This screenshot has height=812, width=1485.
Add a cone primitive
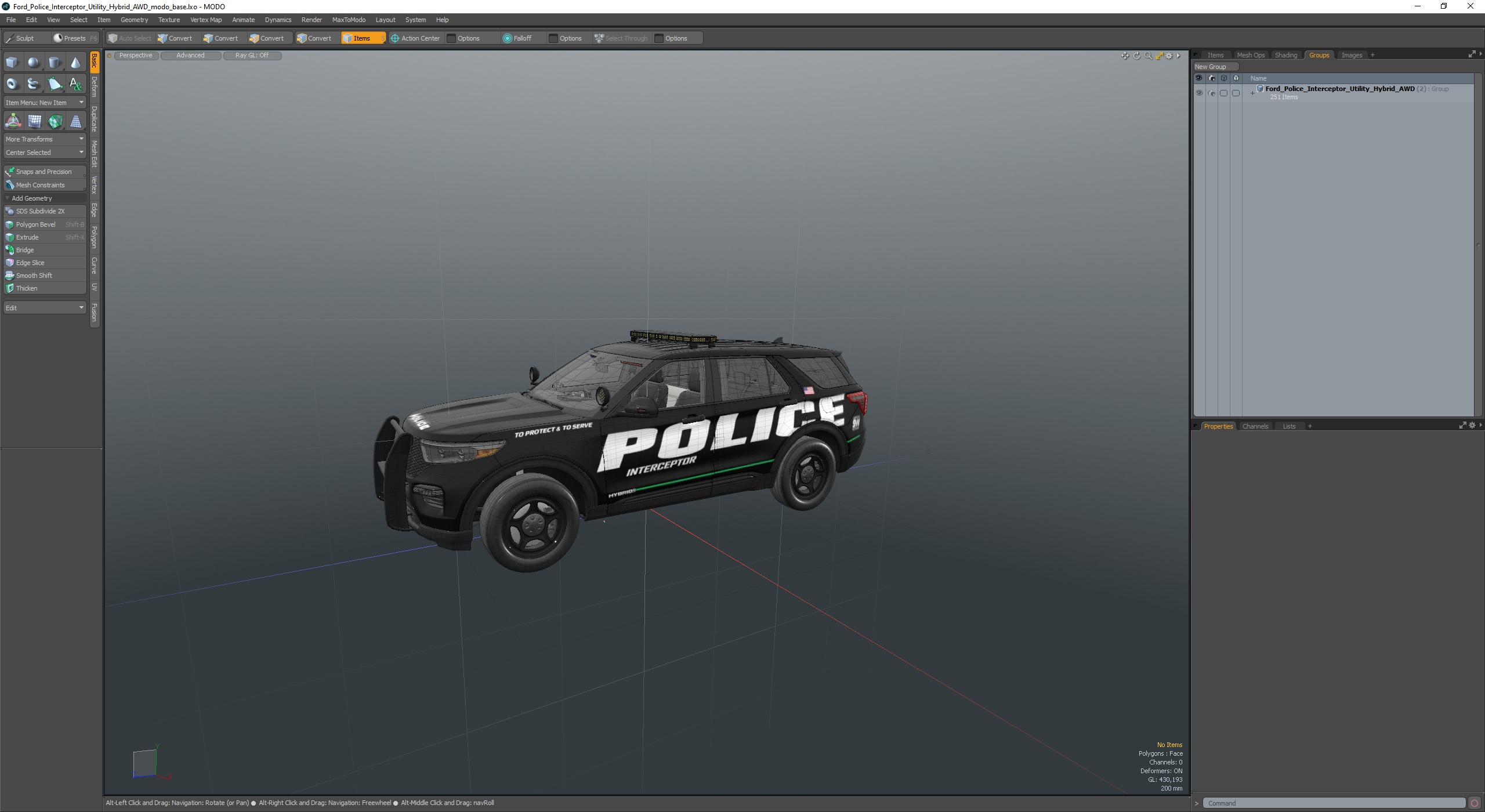[75, 63]
